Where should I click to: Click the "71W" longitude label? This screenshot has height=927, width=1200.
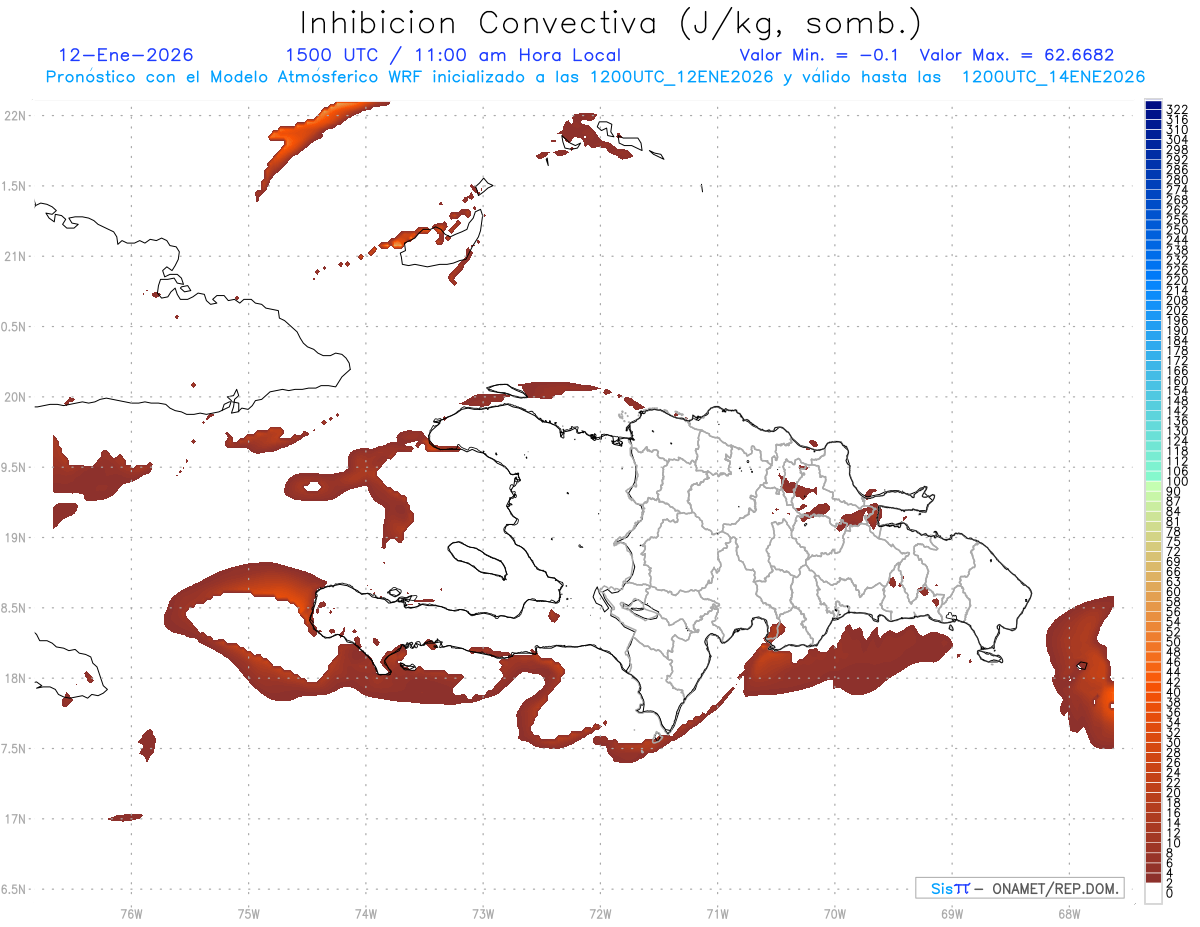pyautogui.click(x=717, y=913)
